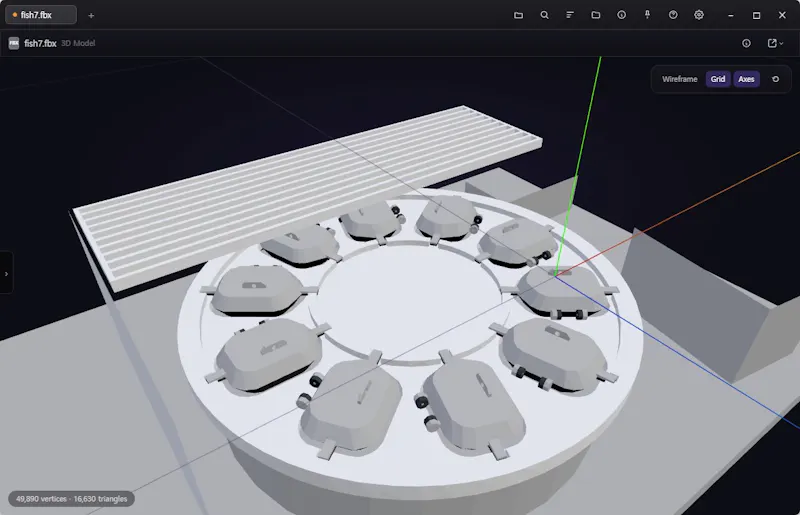Screen dimensions: 800x515
Task: Add a new tab with plus button
Action: (x=91, y=15)
